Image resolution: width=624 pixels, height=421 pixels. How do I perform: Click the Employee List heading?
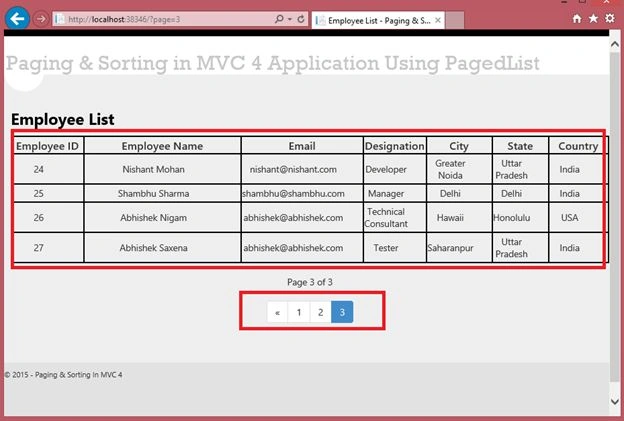click(x=62, y=119)
